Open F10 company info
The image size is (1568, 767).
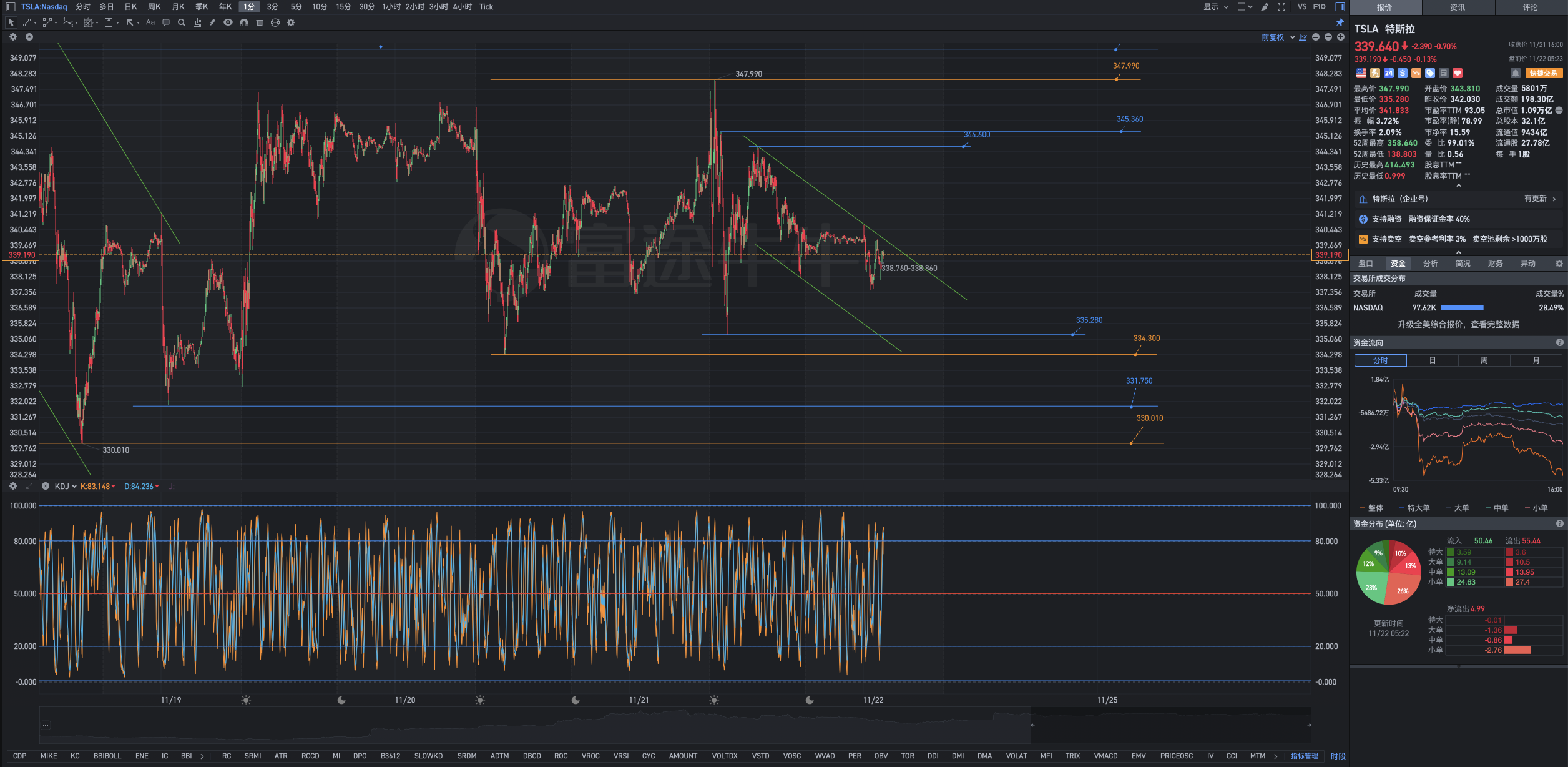point(1320,7)
